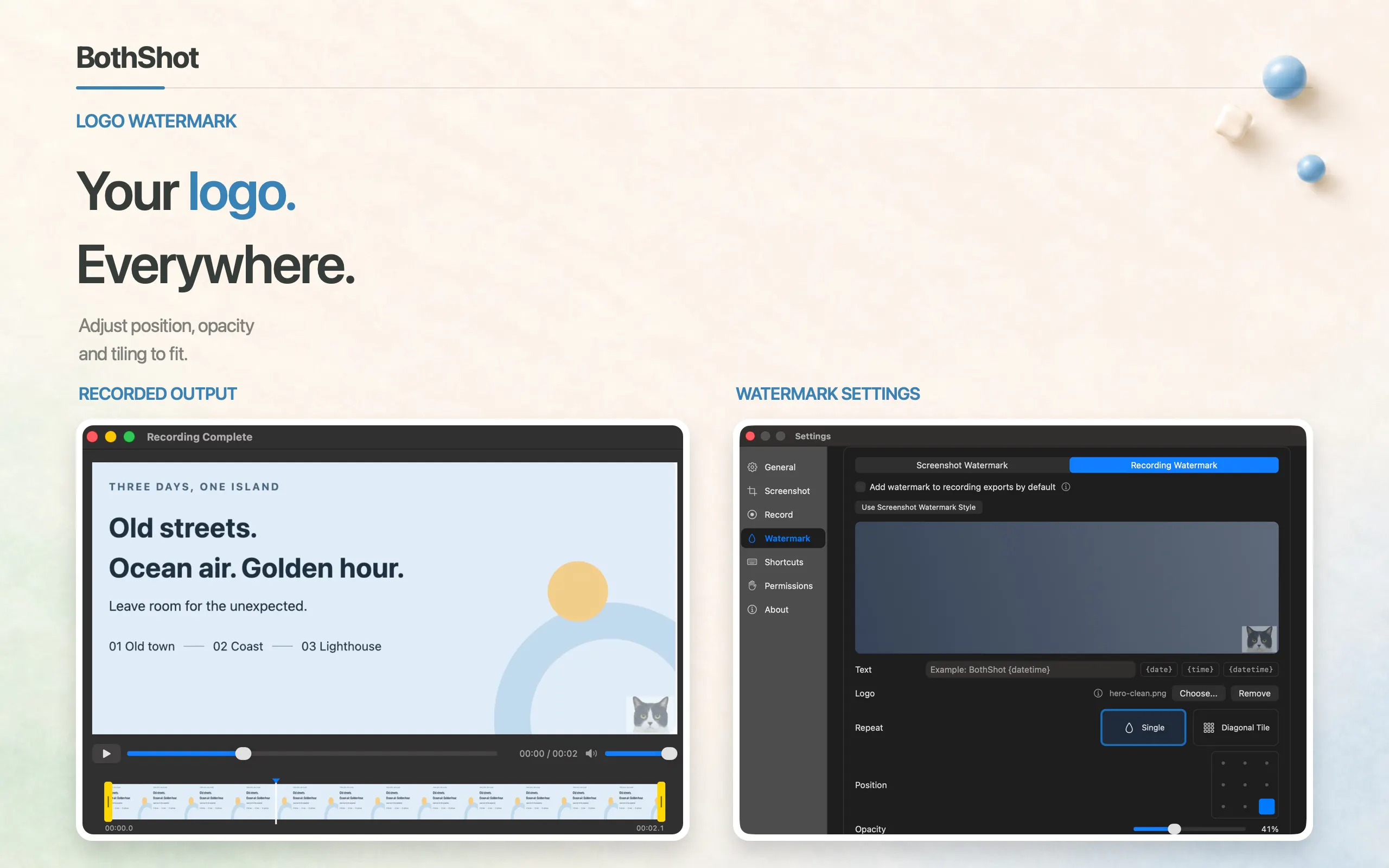Screen dimensions: 1389x868
Task: Click the 00:00 / 00:02 time readout
Action: pos(548,753)
